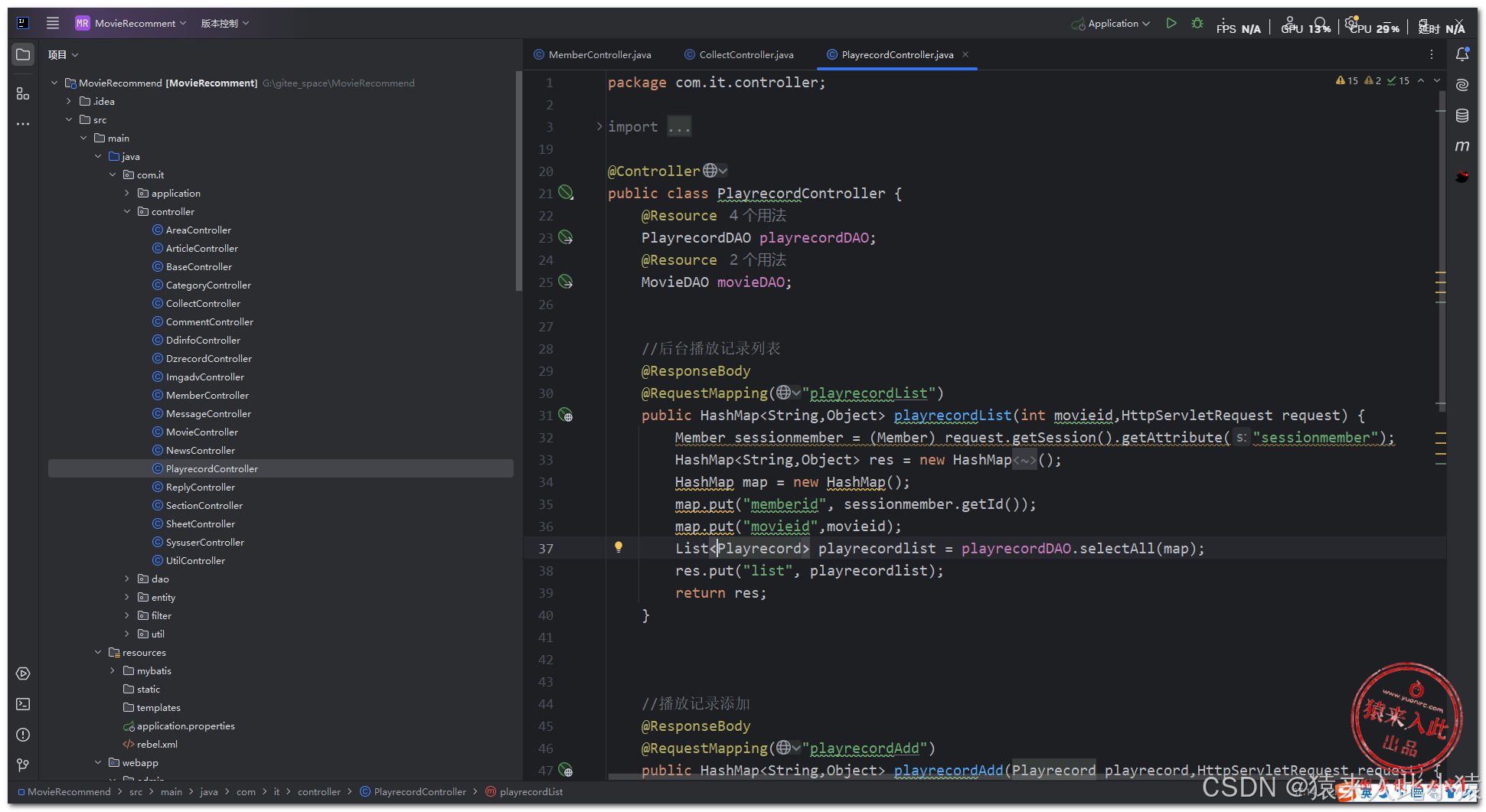This screenshot has height=812, width=1486.
Task: Open AreaController class
Action: tap(198, 230)
